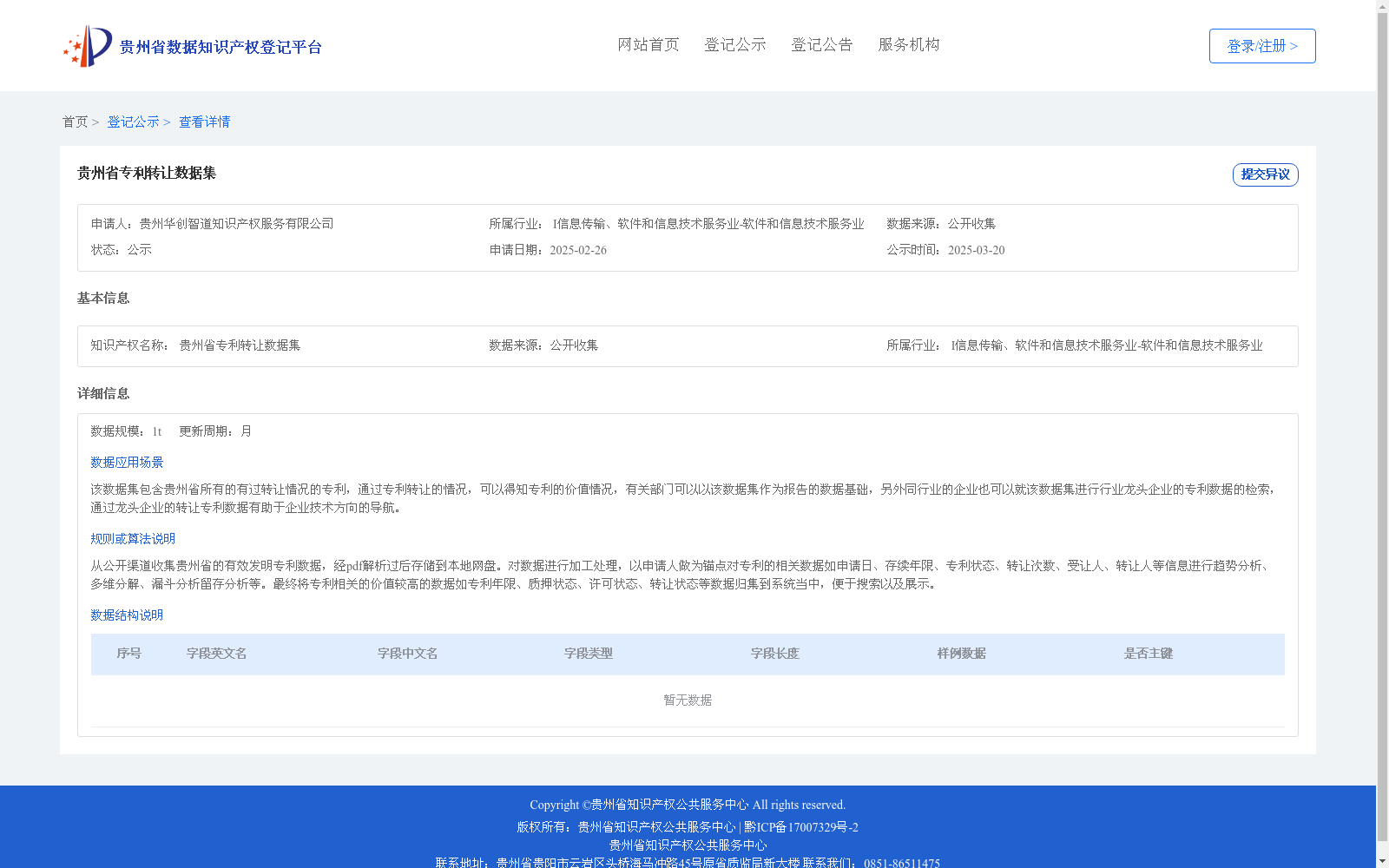Click the scrollbar down arrow
Viewport: 1389px width, 868px height.
click(x=1383, y=861)
